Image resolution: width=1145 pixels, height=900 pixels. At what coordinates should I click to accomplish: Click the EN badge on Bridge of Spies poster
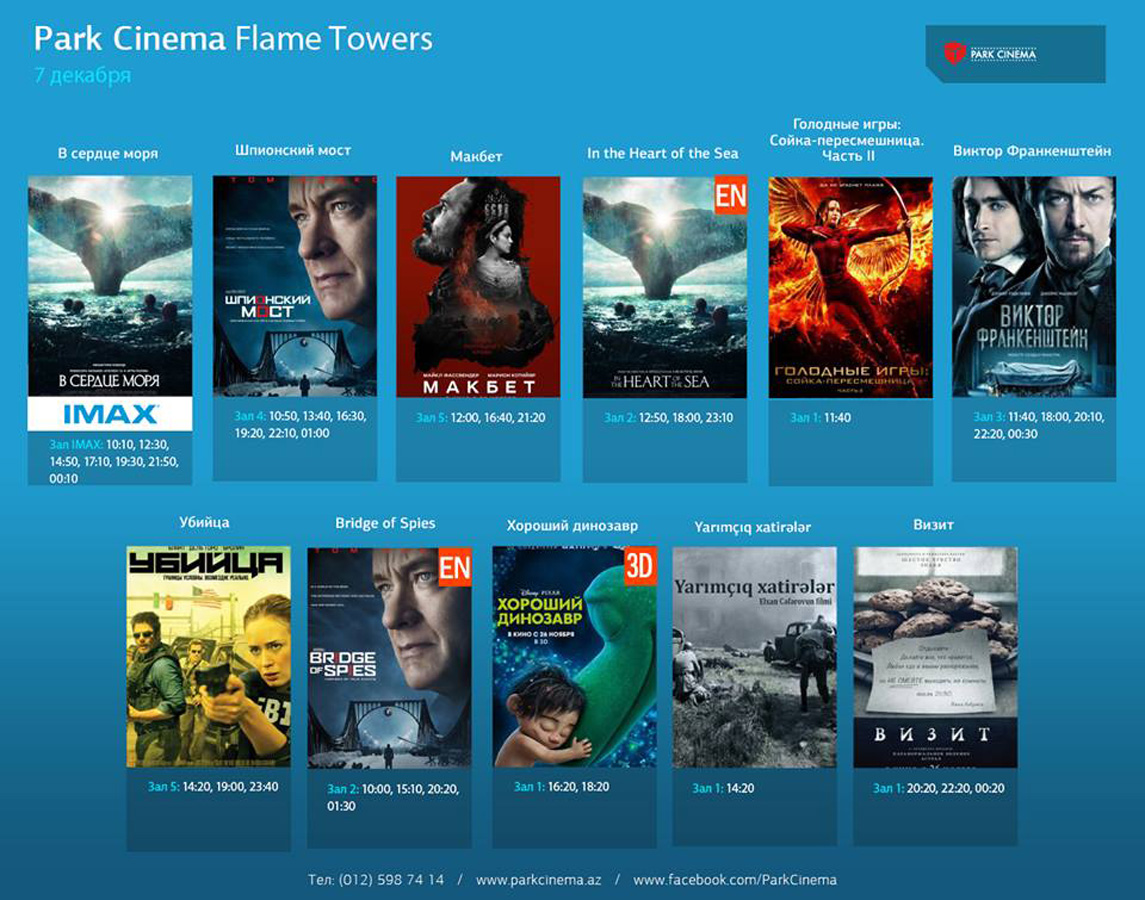click(454, 567)
